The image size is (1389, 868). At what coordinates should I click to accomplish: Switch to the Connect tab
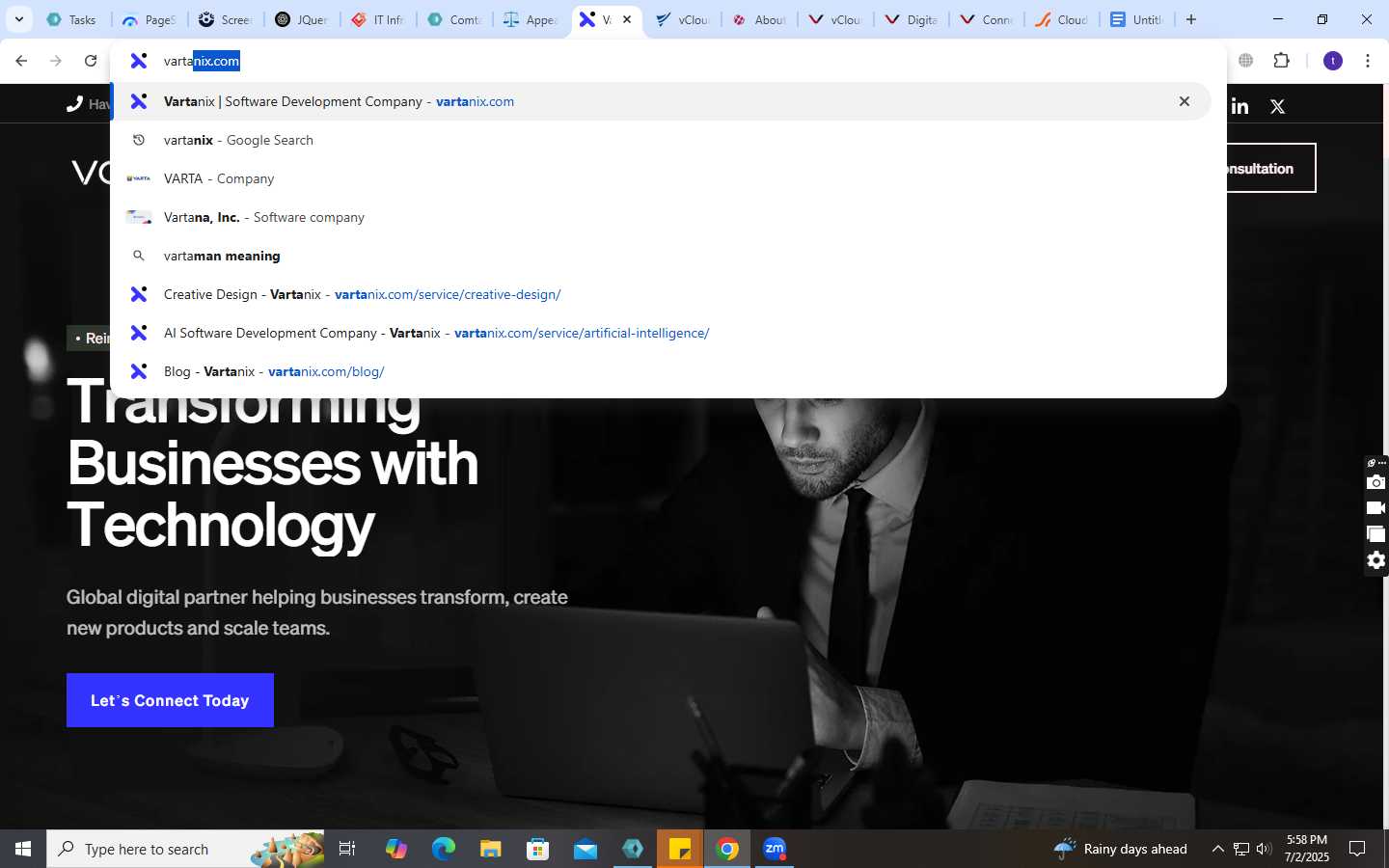click(989, 19)
